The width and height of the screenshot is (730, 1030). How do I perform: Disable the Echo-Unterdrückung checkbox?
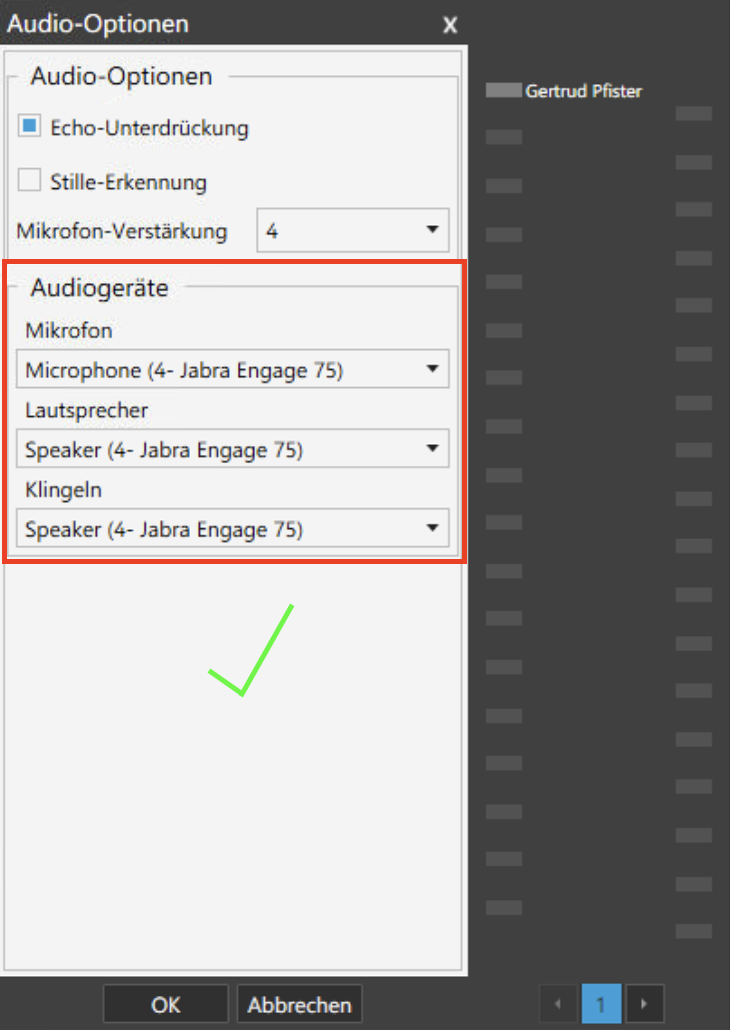(x=30, y=127)
